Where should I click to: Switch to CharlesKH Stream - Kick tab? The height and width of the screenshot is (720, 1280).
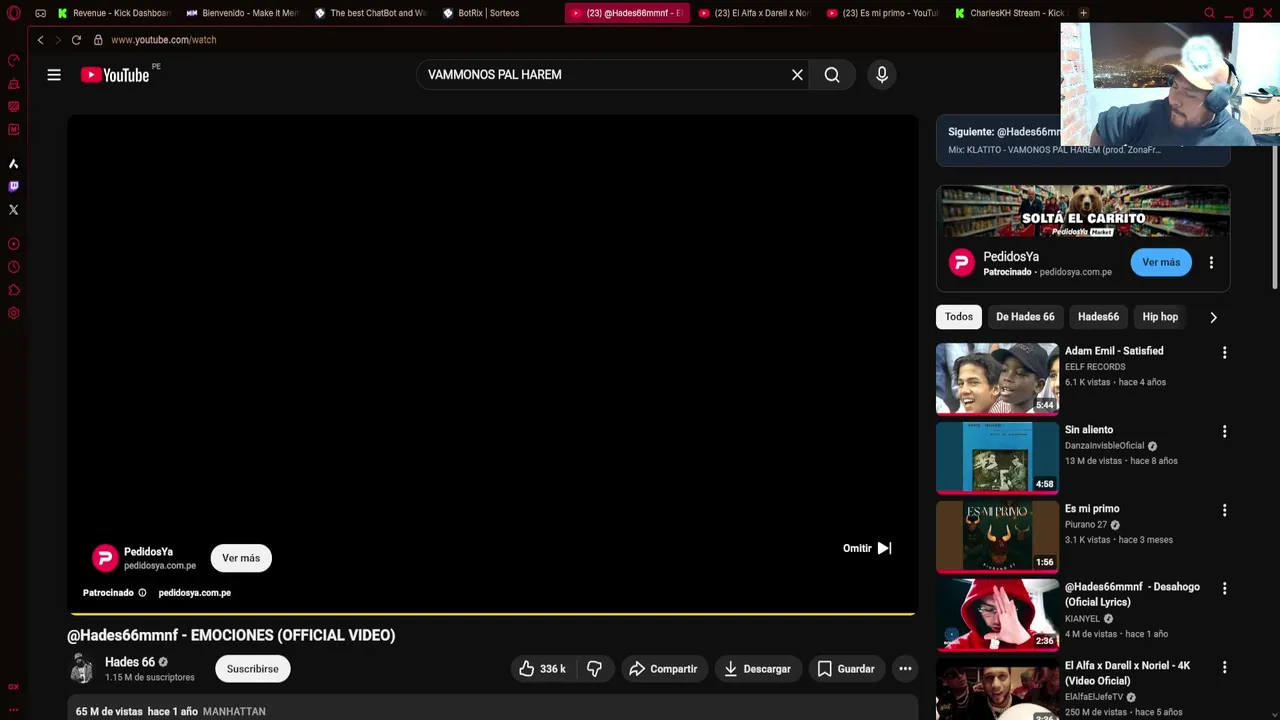coord(1011,13)
